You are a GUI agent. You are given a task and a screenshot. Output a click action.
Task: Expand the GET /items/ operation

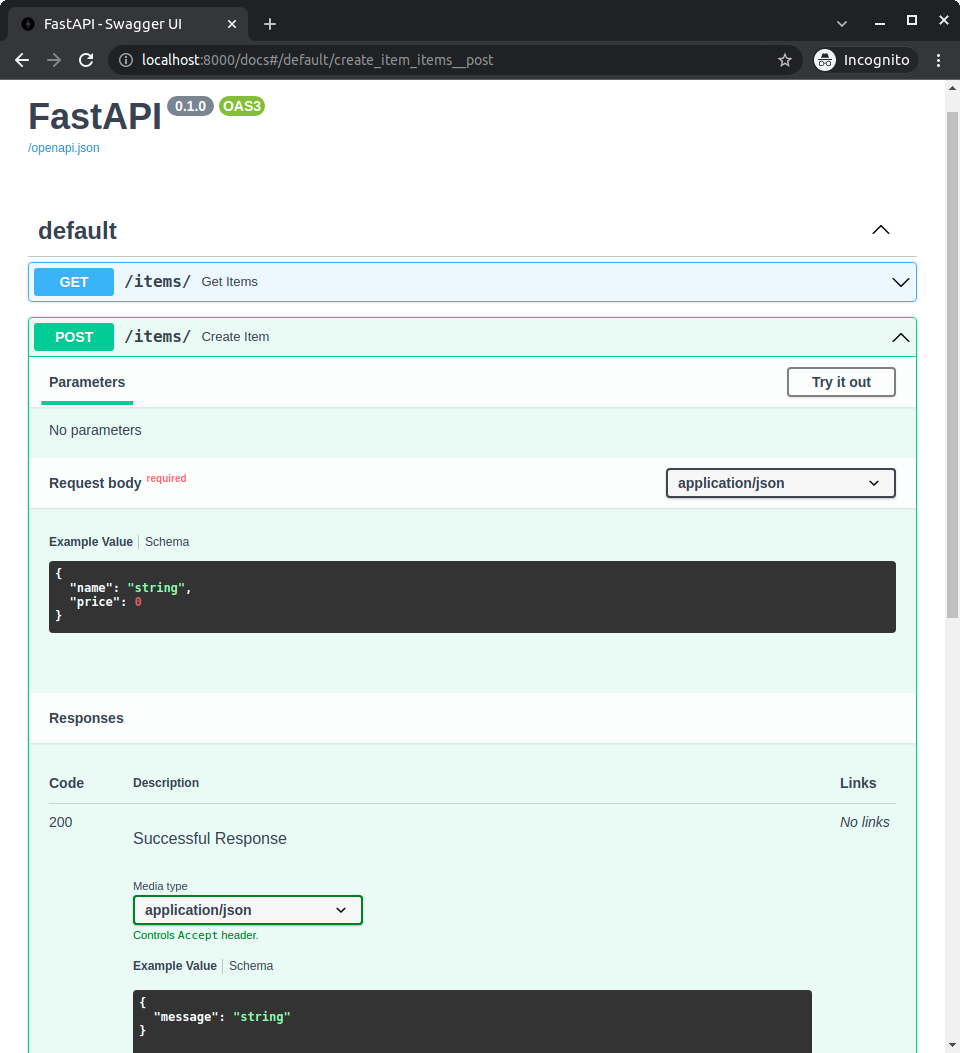click(x=900, y=282)
